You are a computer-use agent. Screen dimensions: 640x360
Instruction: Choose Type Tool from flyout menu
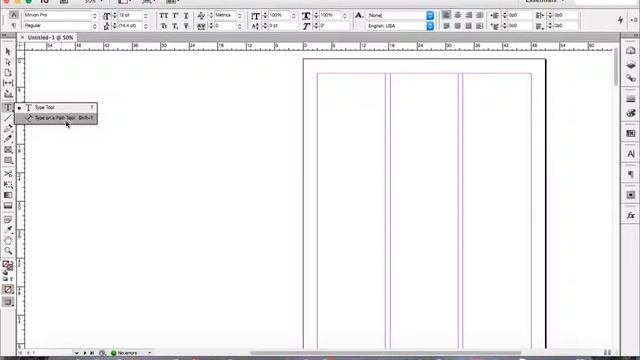click(x=56, y=107)
